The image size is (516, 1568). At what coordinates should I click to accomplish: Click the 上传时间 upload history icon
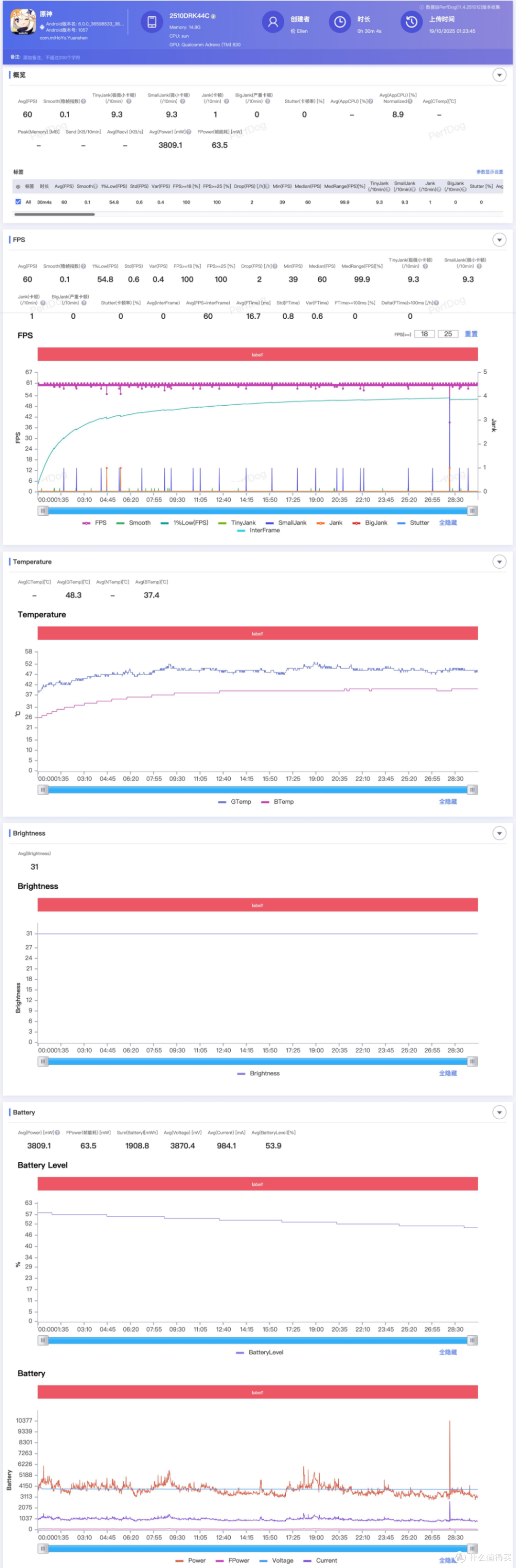[x=411, y=22]
